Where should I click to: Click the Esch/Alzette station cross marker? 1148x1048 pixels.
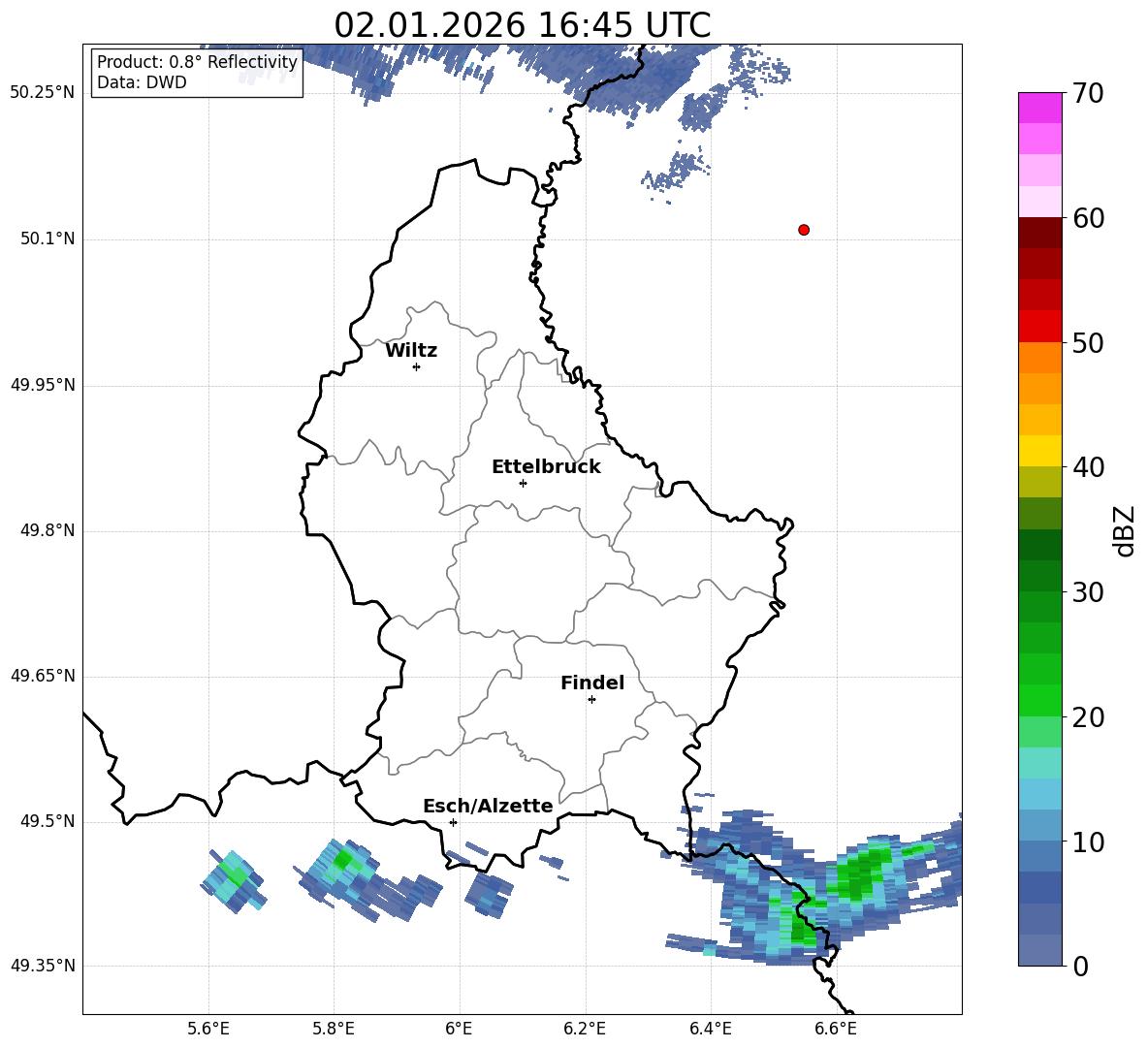pos(453,822)
